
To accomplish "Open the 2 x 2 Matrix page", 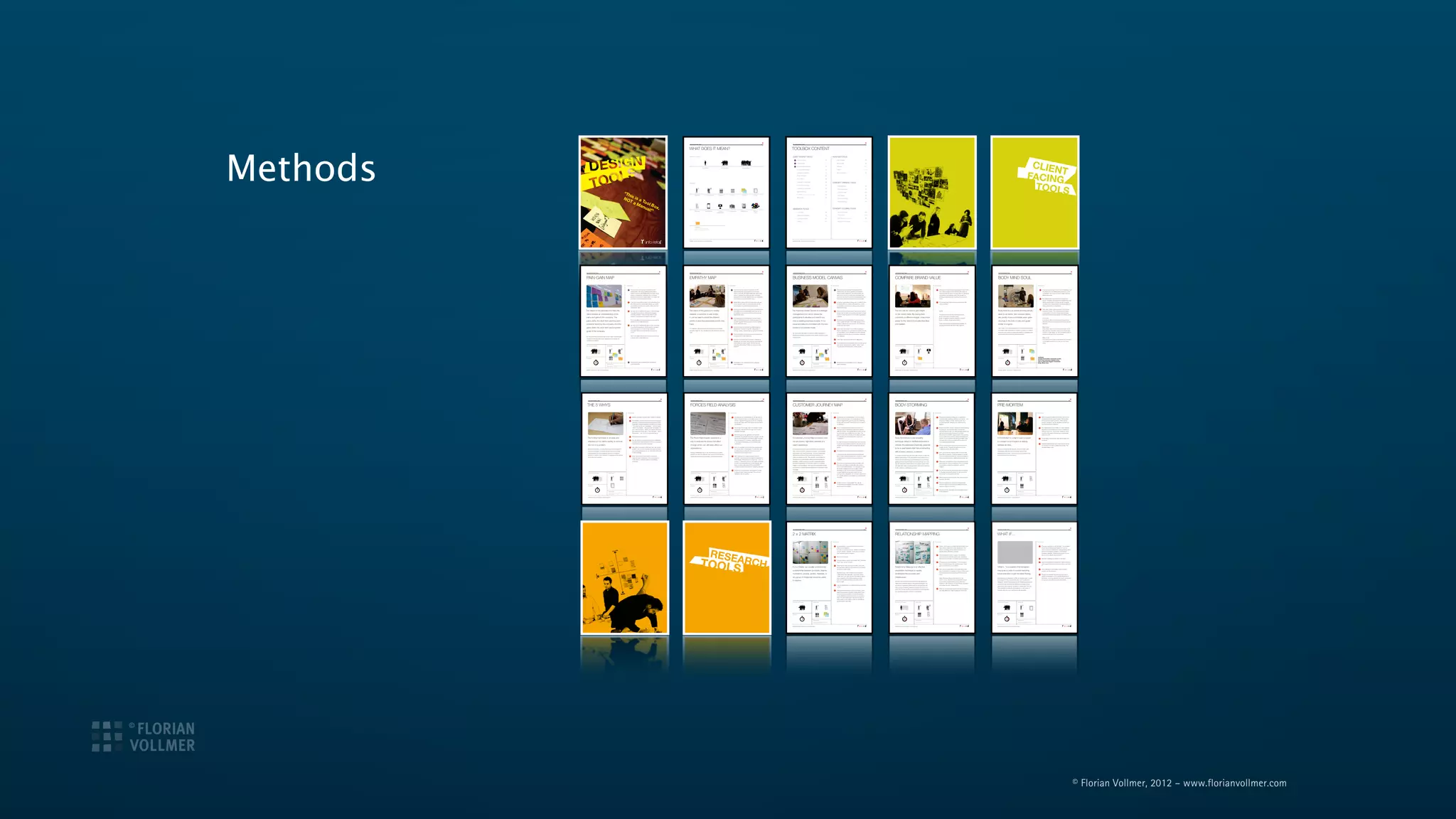I will point(829,577).
